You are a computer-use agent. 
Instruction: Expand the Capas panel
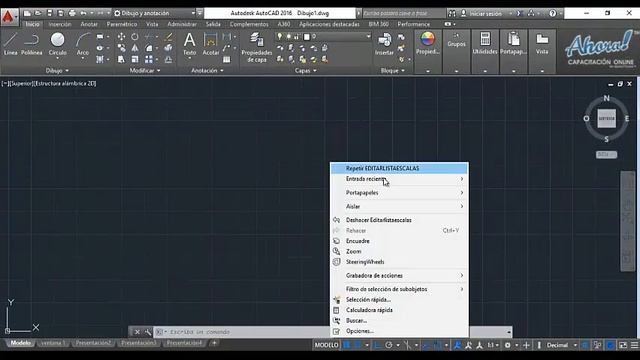[305, 71]
